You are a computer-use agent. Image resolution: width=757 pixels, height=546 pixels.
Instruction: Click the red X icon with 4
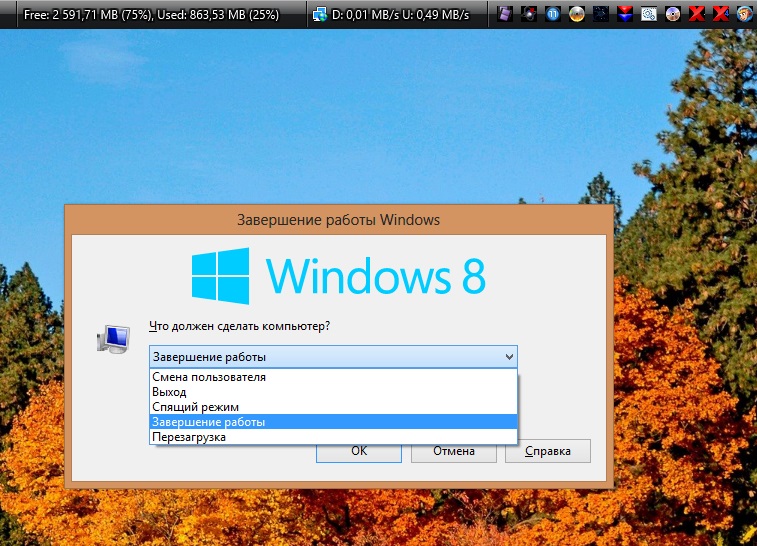[721, 14]
